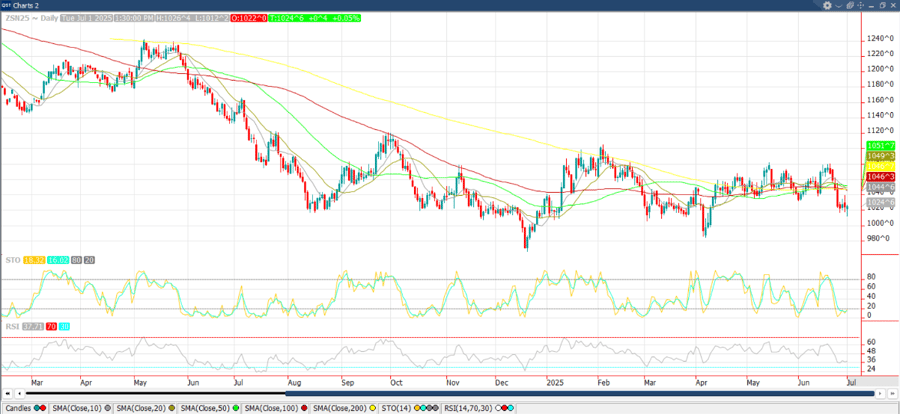Viewport: 900px width, 414px height.
Task: Click the Daily interval label
Action: pyautogui.click(x=48, y=19)
